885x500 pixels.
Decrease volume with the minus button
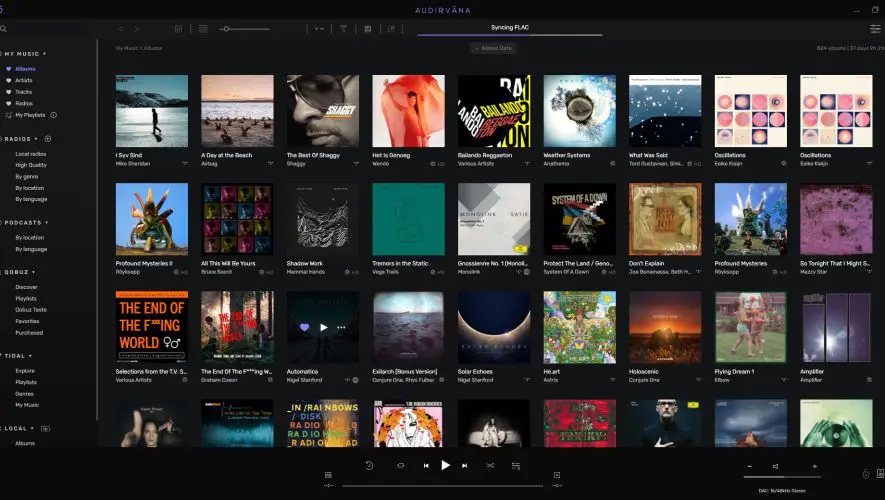pyautogui.click(x=750, y=467)
